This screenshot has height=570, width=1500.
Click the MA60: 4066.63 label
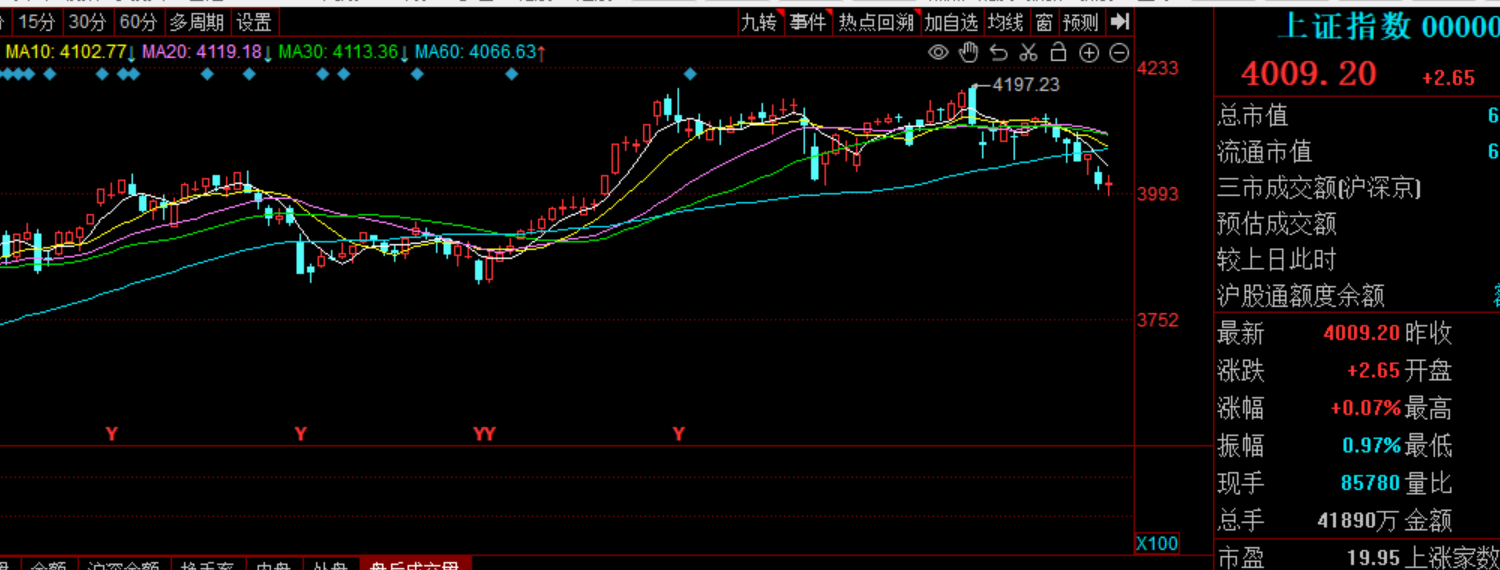(475, 51)
